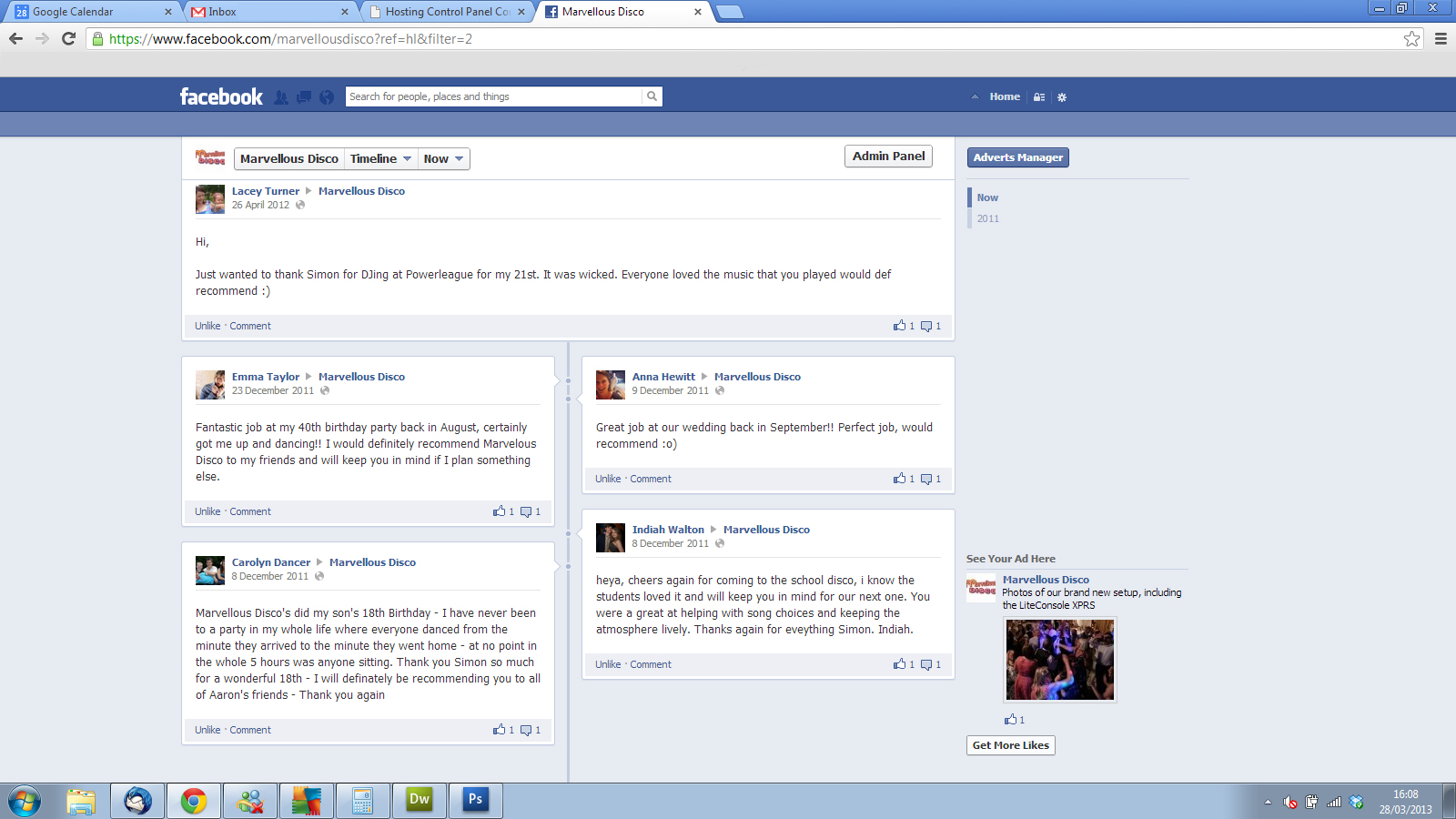Click comment count icon on Lacey Turner post
This screenshot has height=819, width=1456.
coord(926,326)
